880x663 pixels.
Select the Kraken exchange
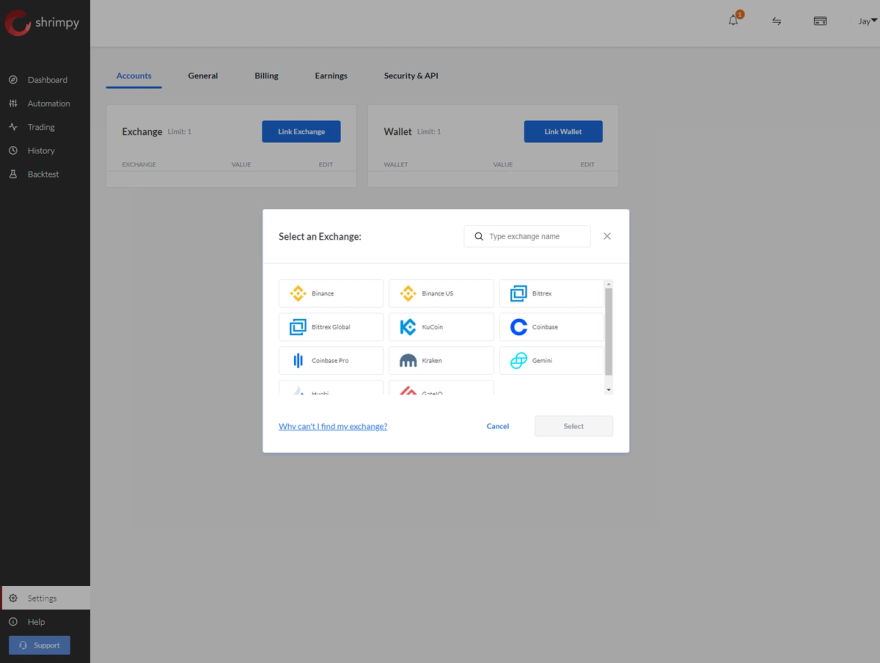click(x=441, y=360)
